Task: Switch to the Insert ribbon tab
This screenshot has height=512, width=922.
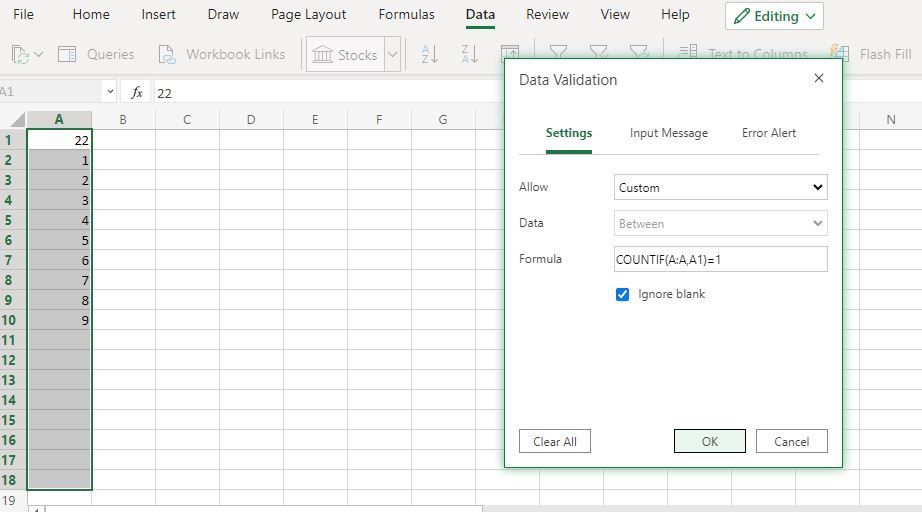Action: (x=158, y=15)
